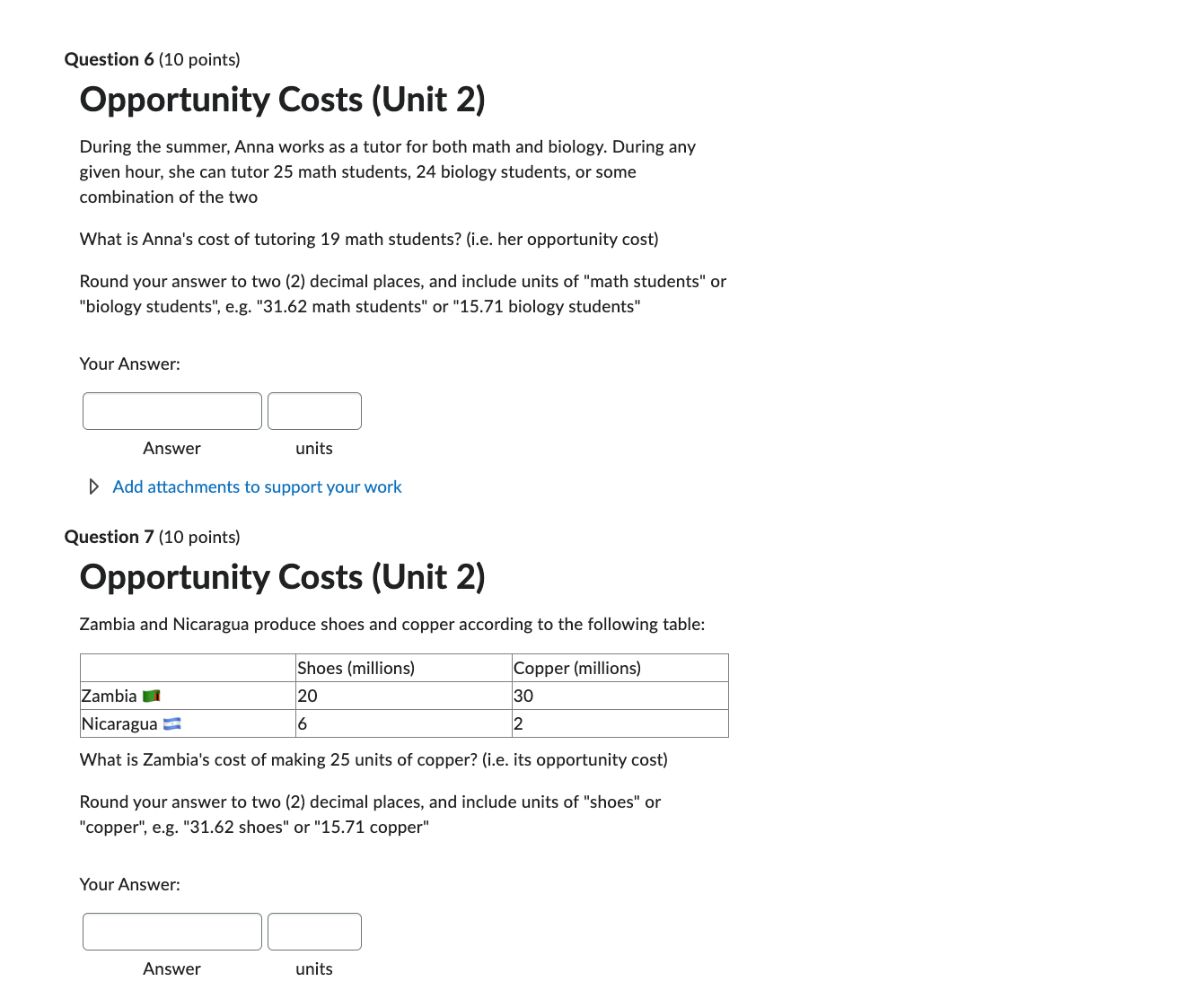Click the attachments disclosure arrow icon
1204x990 pixels.
click(x=93, y=486)
